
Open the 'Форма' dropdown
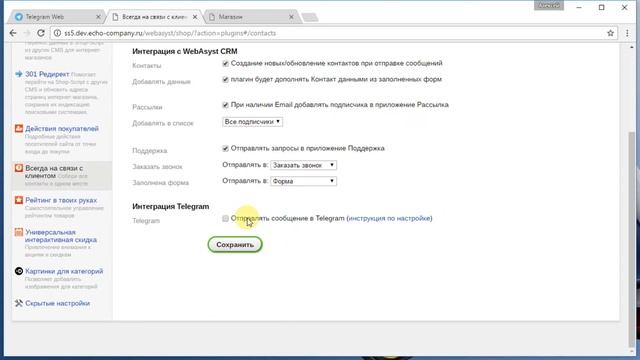click(x=303, y=181)
